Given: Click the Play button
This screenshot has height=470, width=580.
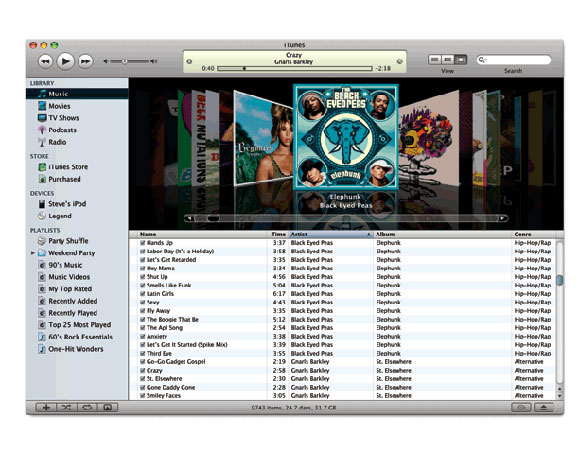Looking at the screenshot, I should tap(65, 61).
